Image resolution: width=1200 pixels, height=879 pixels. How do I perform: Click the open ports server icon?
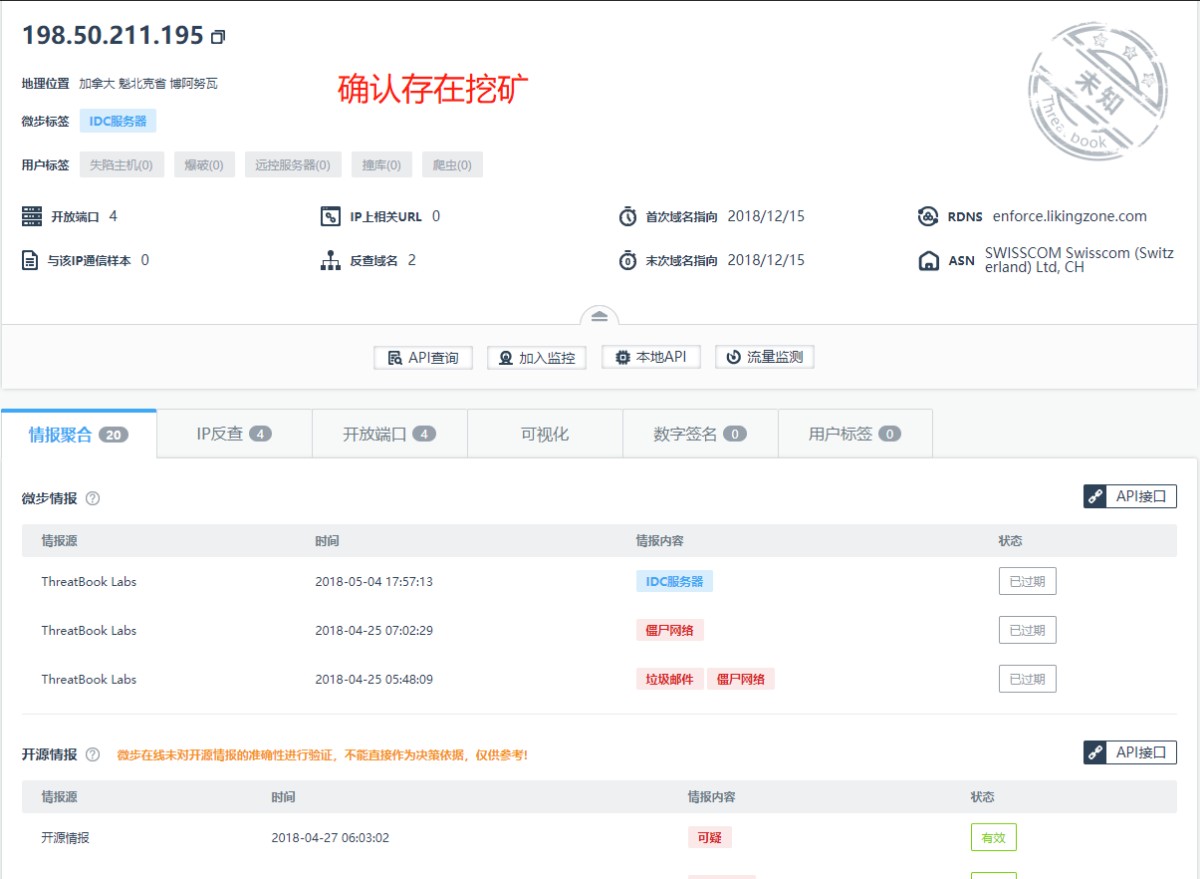click(x=32, y=216)
